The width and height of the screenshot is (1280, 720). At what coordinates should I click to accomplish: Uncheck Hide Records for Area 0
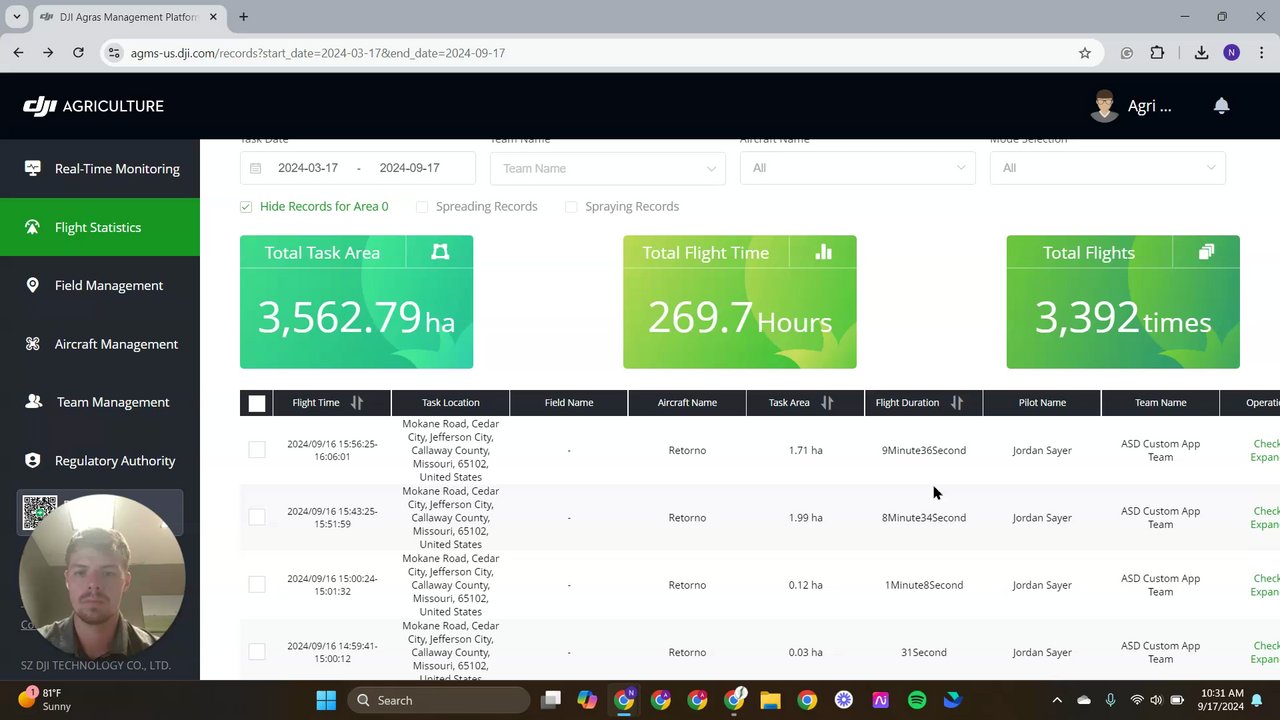coord(246,206)
